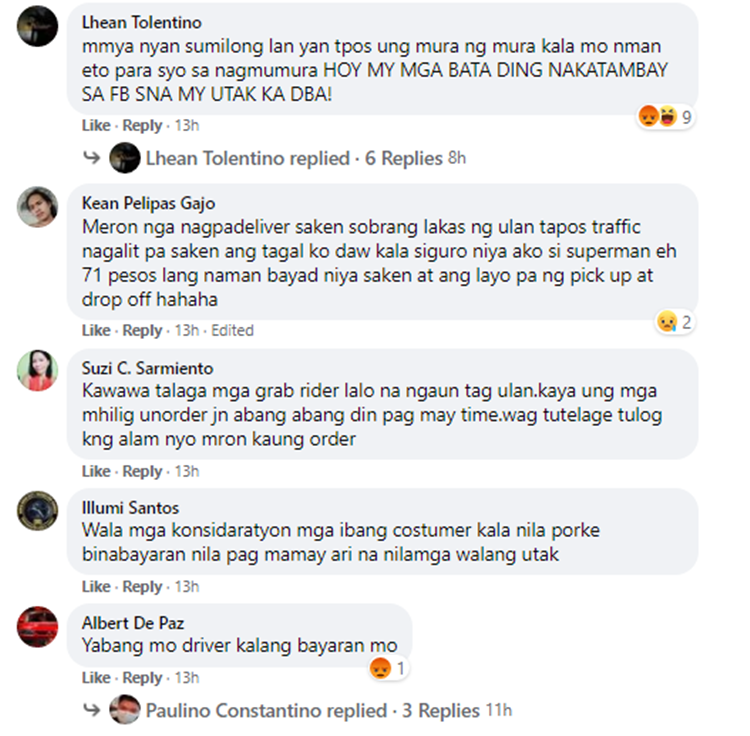View edit history via Edited label

[x=232, y=330]
